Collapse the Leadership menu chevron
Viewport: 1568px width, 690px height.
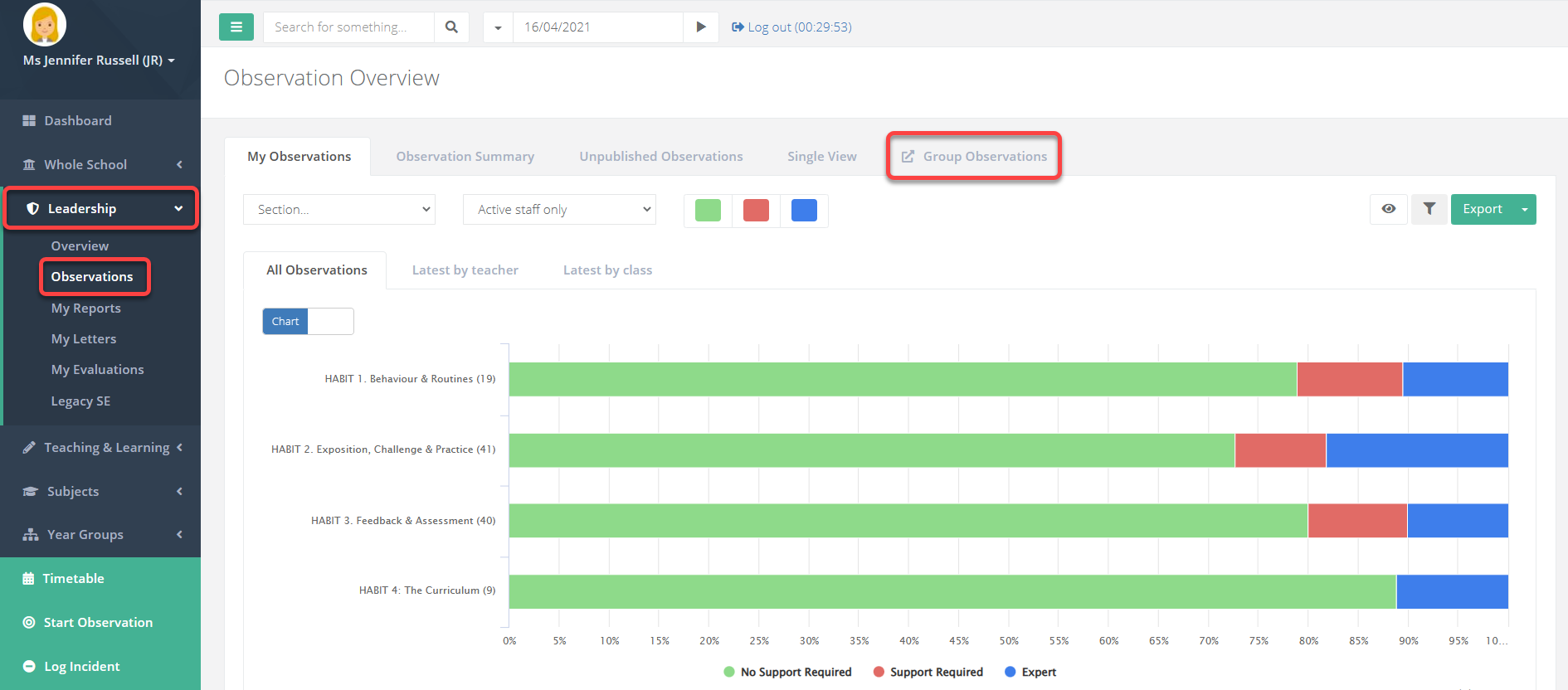[178, 208]
